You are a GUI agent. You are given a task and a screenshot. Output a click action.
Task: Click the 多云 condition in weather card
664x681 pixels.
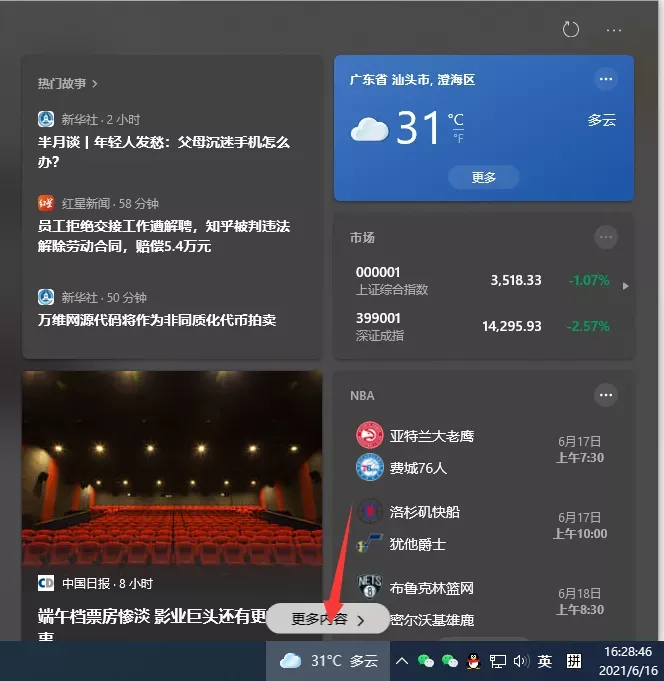[602, 120]
